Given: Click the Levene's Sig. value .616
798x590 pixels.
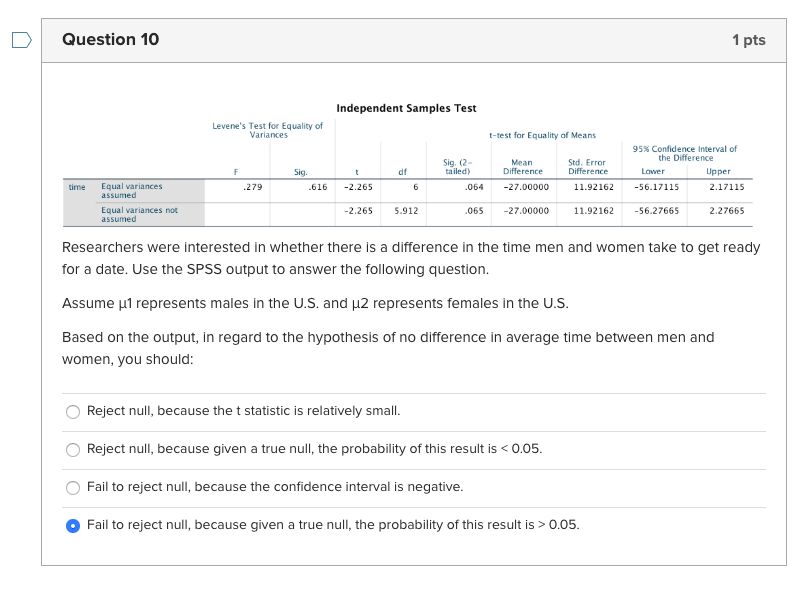Looking at the screenshot, I should [x=318, y=187].
